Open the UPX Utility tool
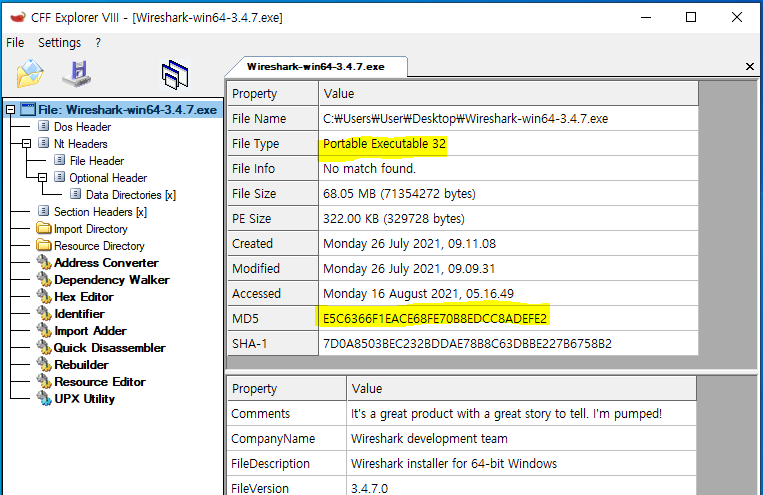Screen dimensions: 763x495 pos(84,399)
